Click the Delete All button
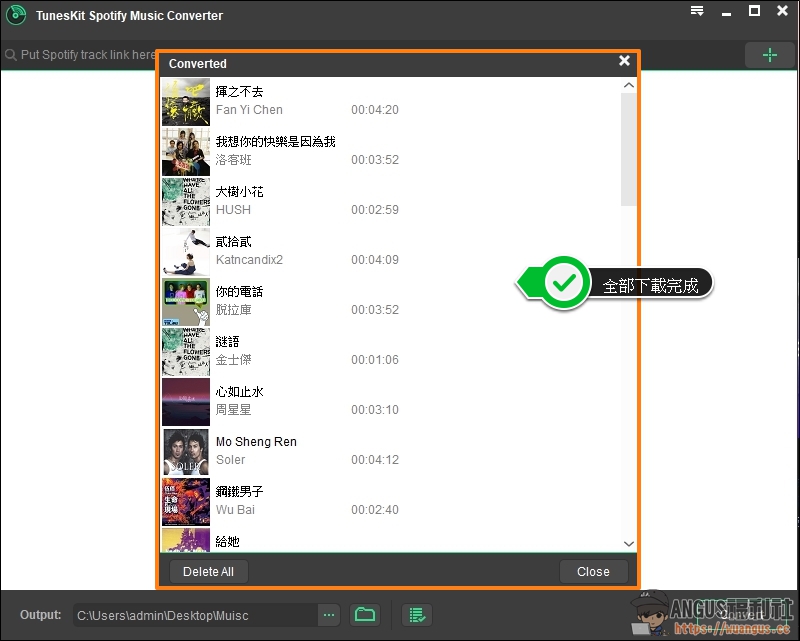Screen dimensions: 800x641 coord(208,572)
